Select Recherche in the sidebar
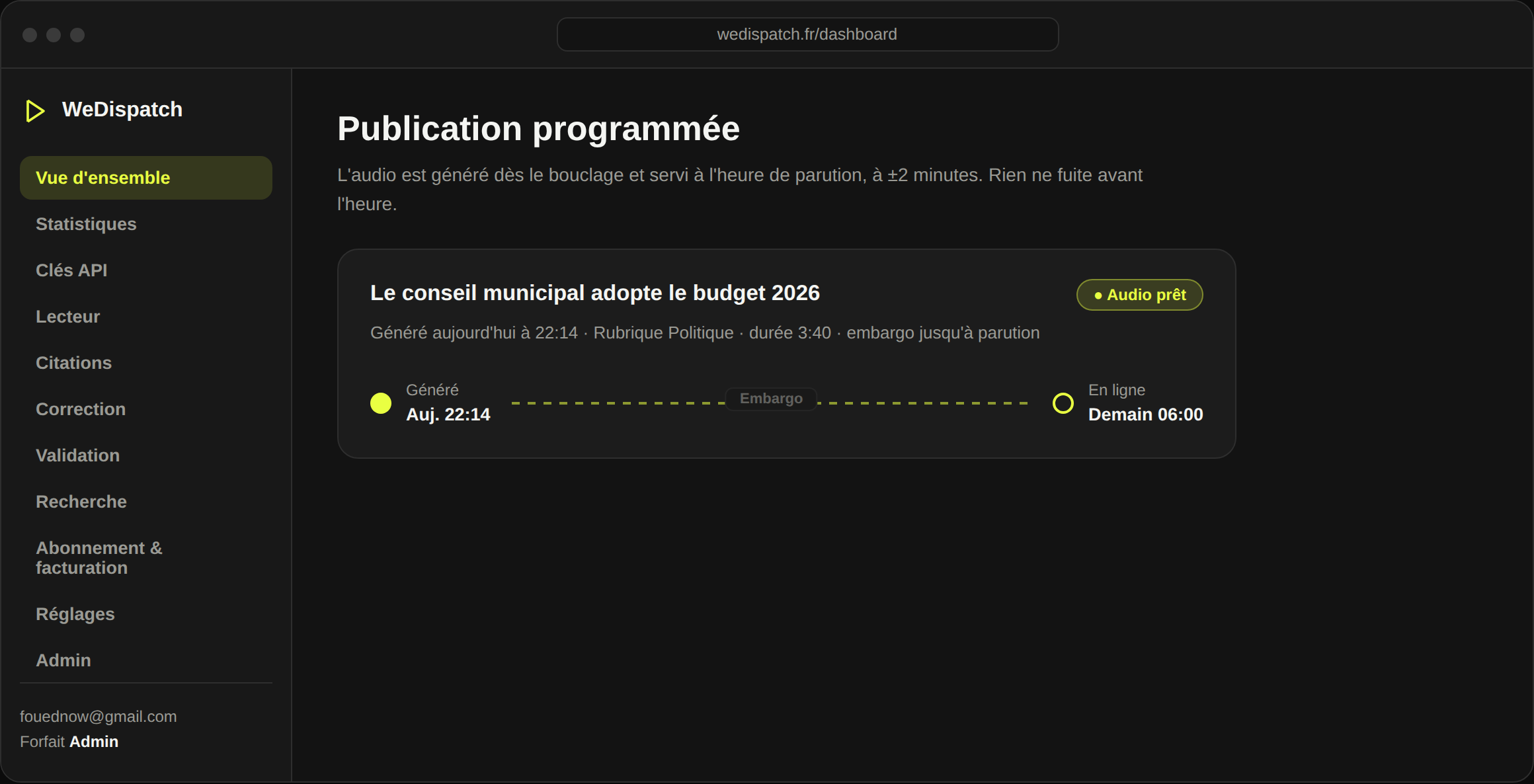 tap(146, 502)
